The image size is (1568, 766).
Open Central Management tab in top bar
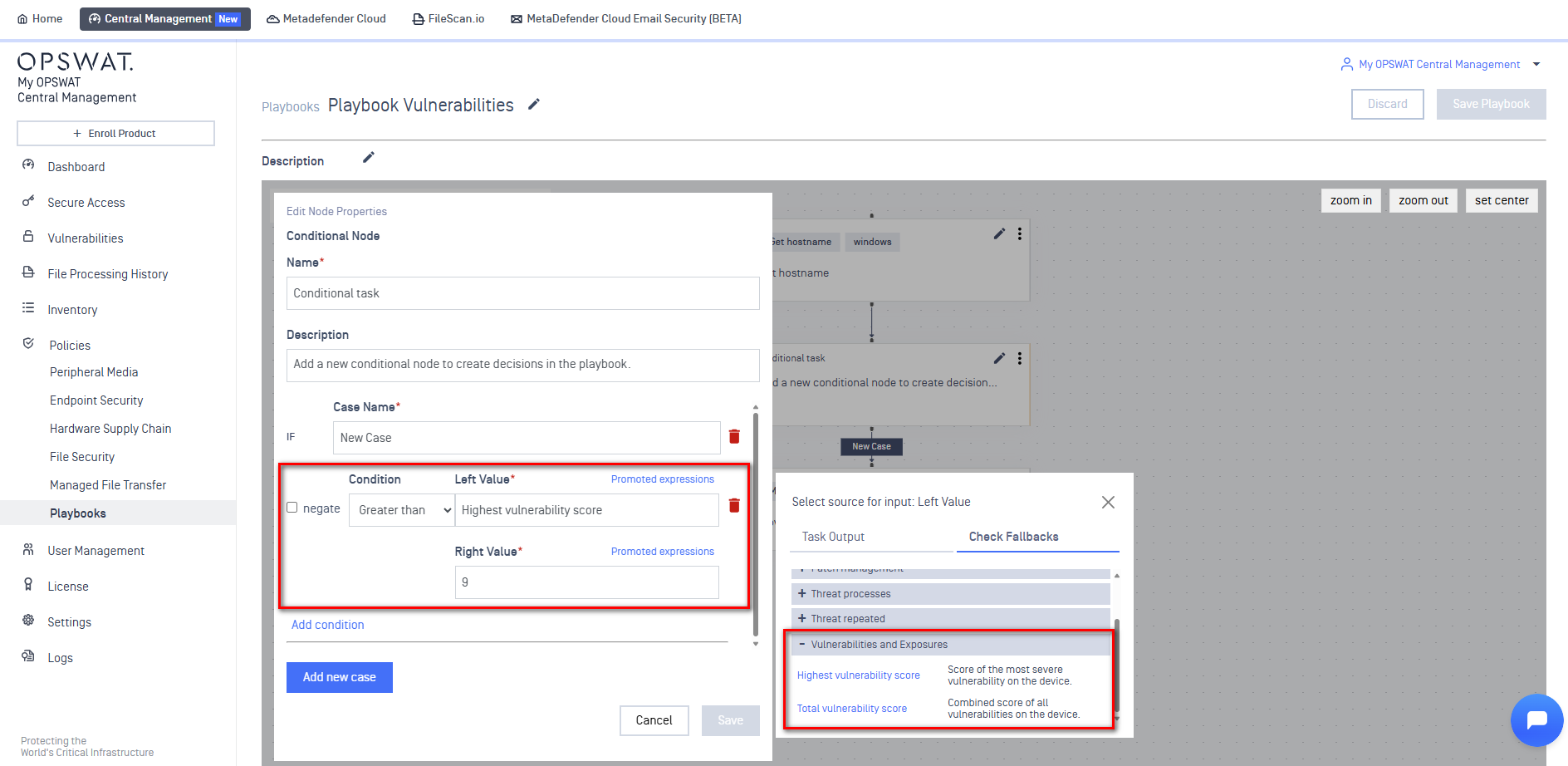[x=164, y=18]
